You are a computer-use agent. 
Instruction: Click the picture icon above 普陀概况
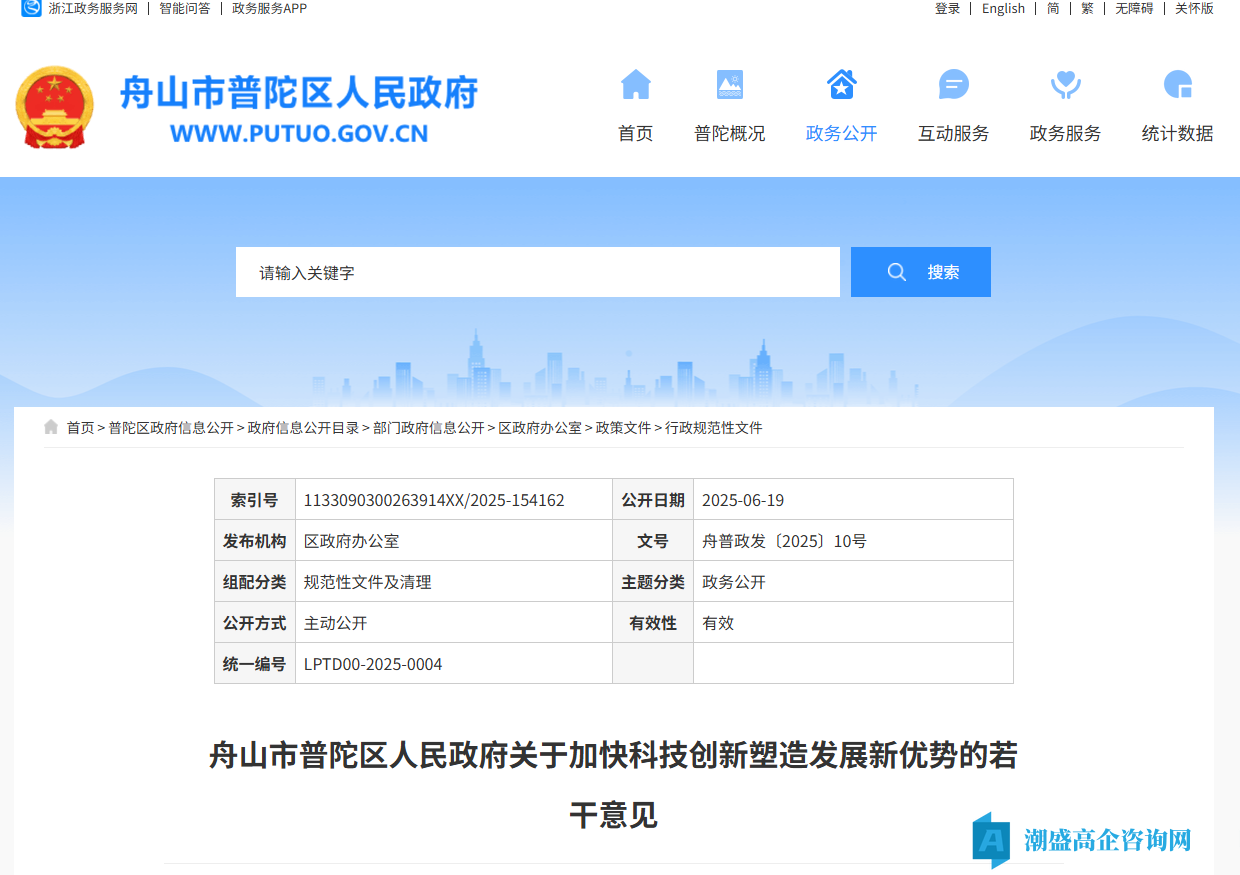pos(730,85)
